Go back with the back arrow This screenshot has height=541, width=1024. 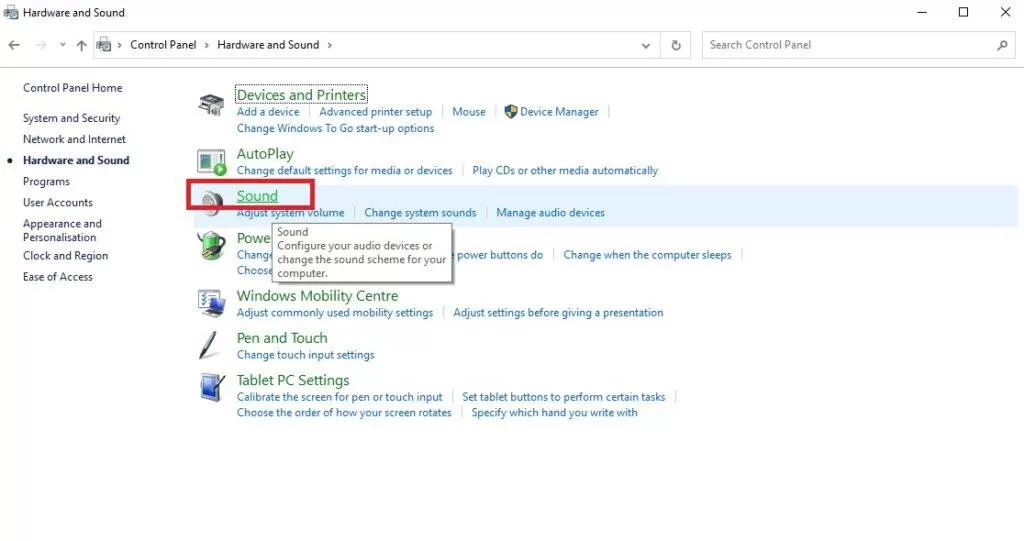14,45
